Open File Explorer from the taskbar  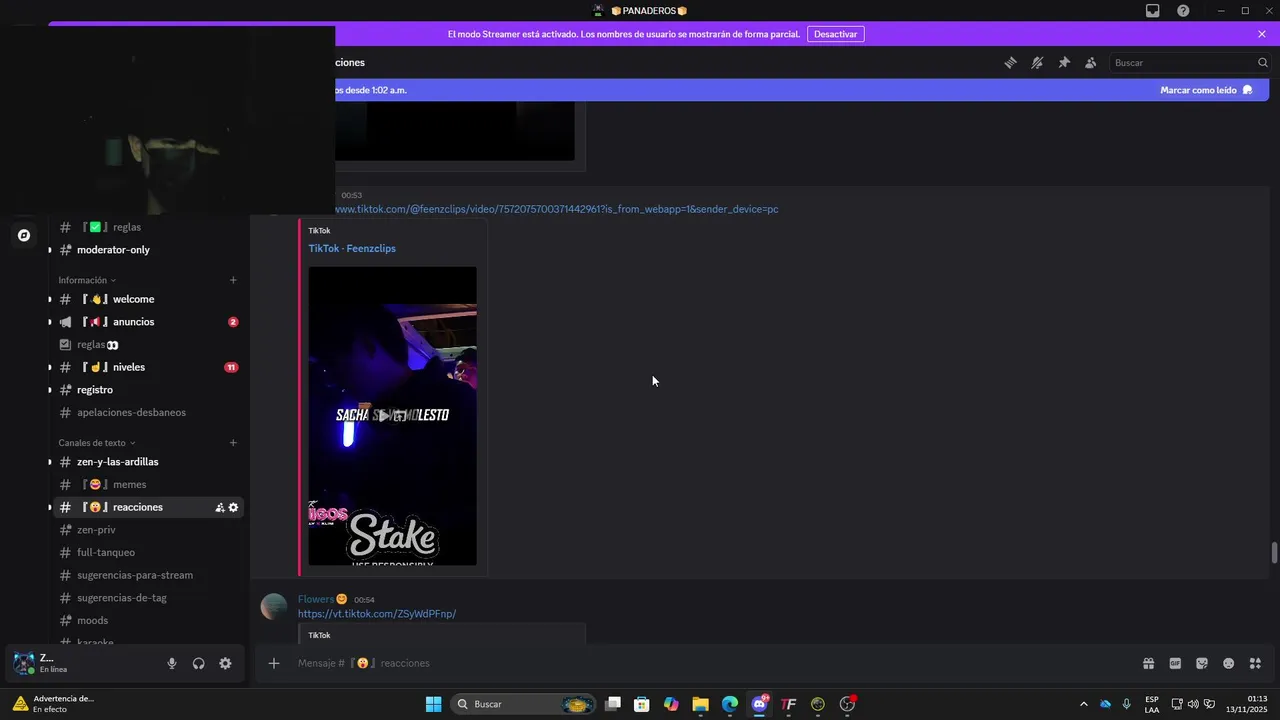[x=700, y=704]
